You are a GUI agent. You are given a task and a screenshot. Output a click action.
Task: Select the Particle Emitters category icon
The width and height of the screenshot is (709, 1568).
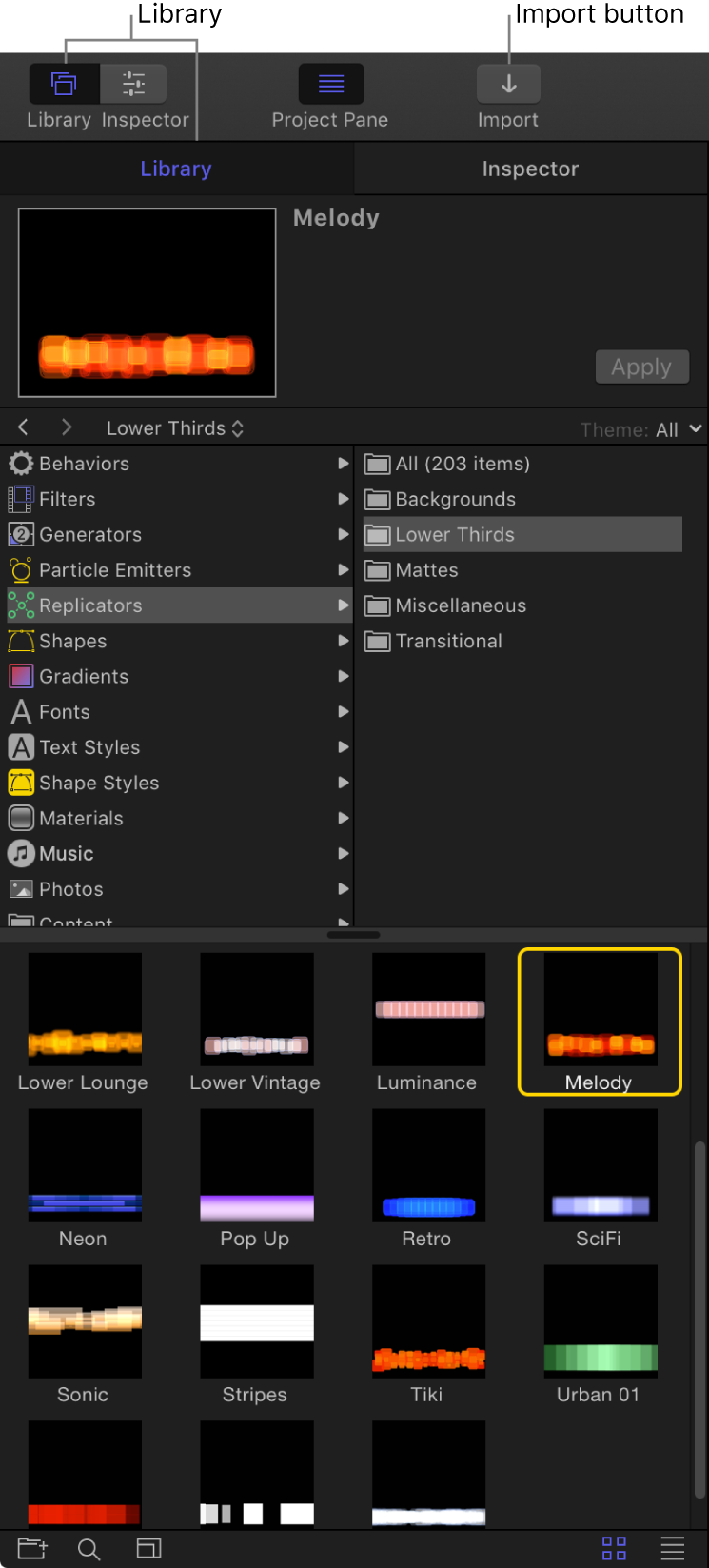[21, 570]
